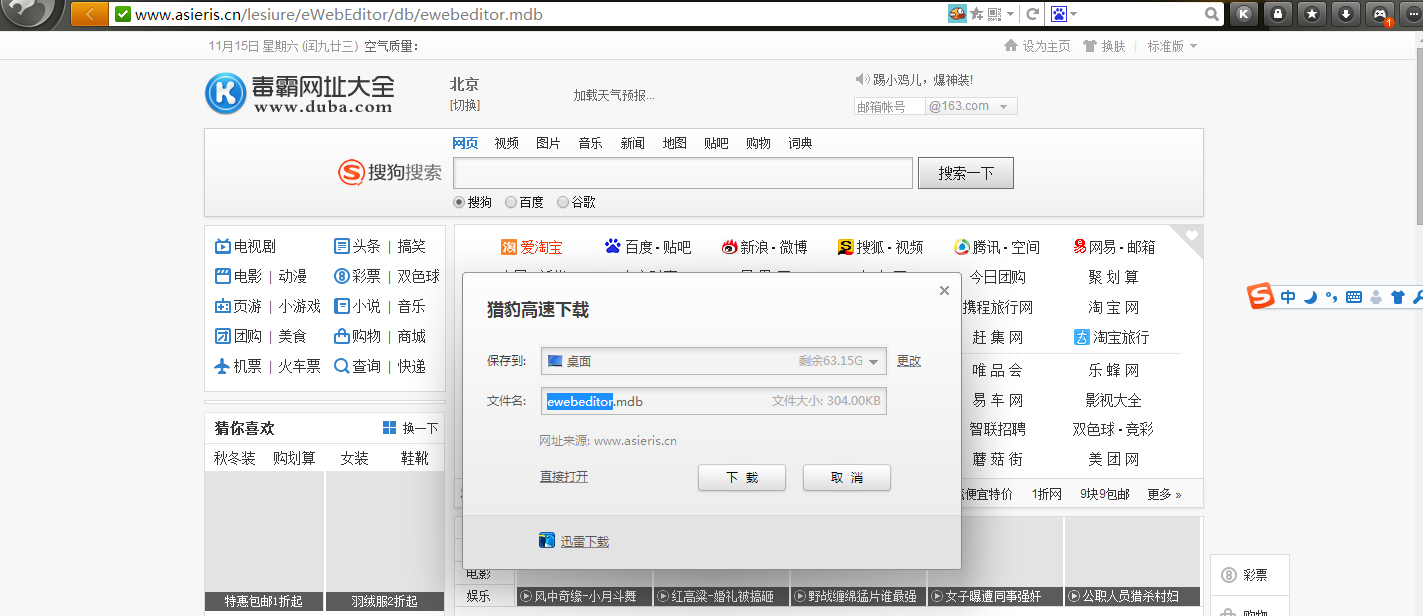
Task: Click the speaker icon beside 踢小鸡儿
Action: (x=862, y=79)
